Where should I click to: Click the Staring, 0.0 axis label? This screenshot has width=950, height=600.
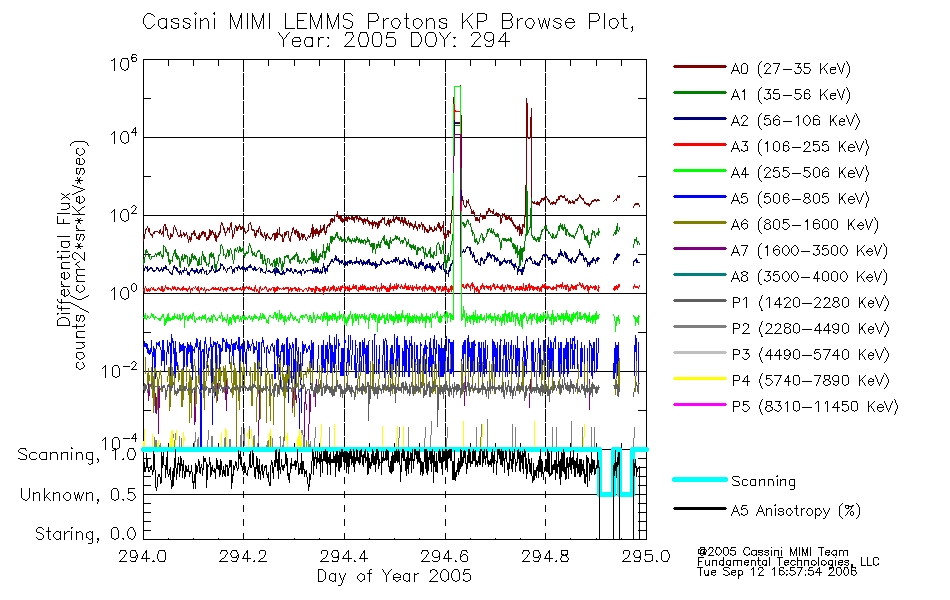click(85, 534)
